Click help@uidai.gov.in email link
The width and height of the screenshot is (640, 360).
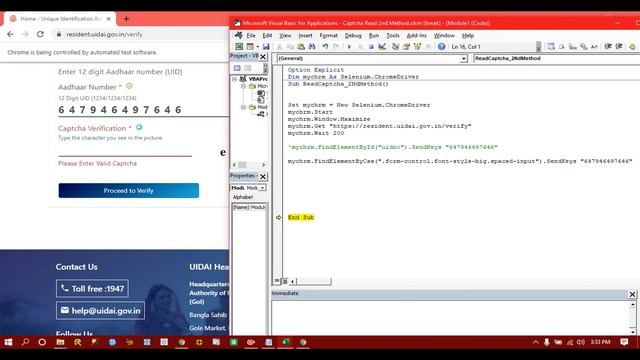100,311
